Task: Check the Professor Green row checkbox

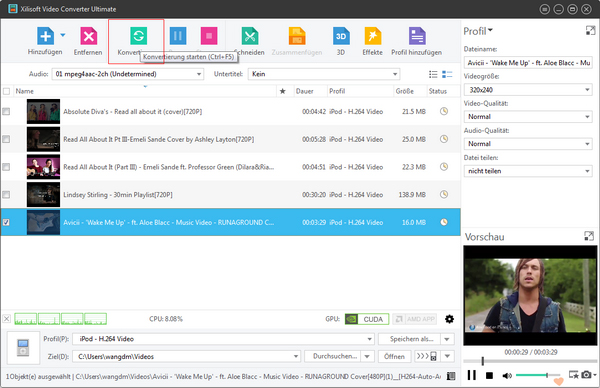Action: point(6,167)
